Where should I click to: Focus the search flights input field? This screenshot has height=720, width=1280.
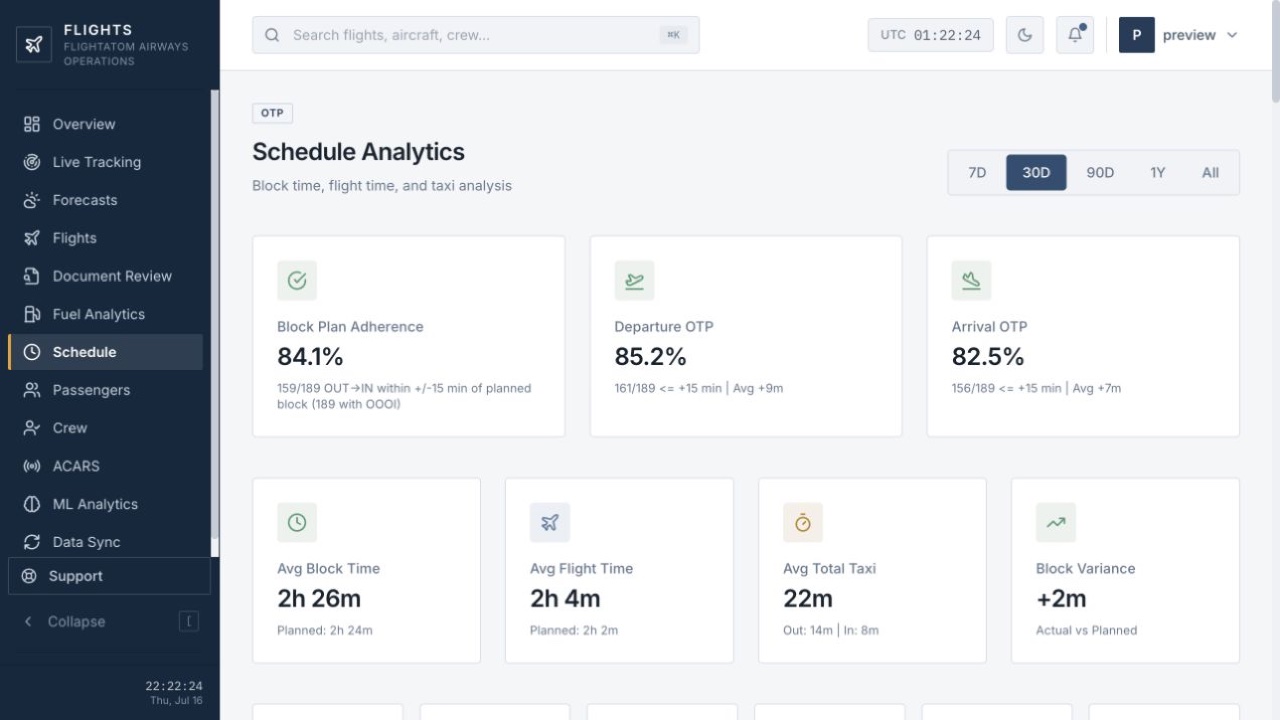pyautogui.click(x=476, y=35)
